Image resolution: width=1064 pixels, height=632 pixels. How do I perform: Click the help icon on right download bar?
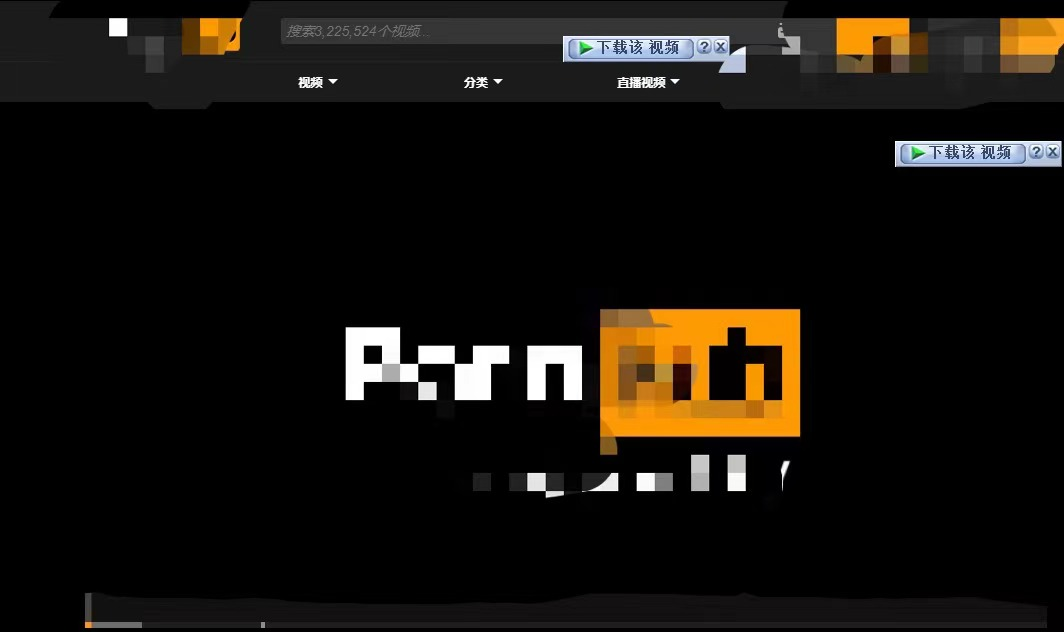[x=1036, y=151]
